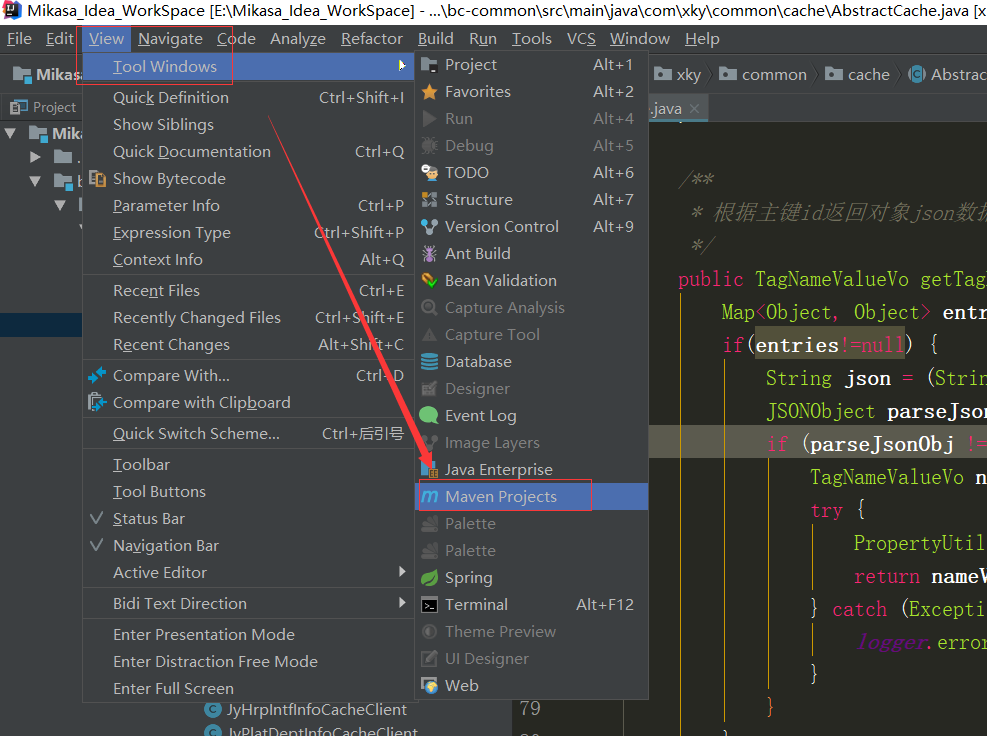Close the .java editor tab

click(x=694, y=109)
